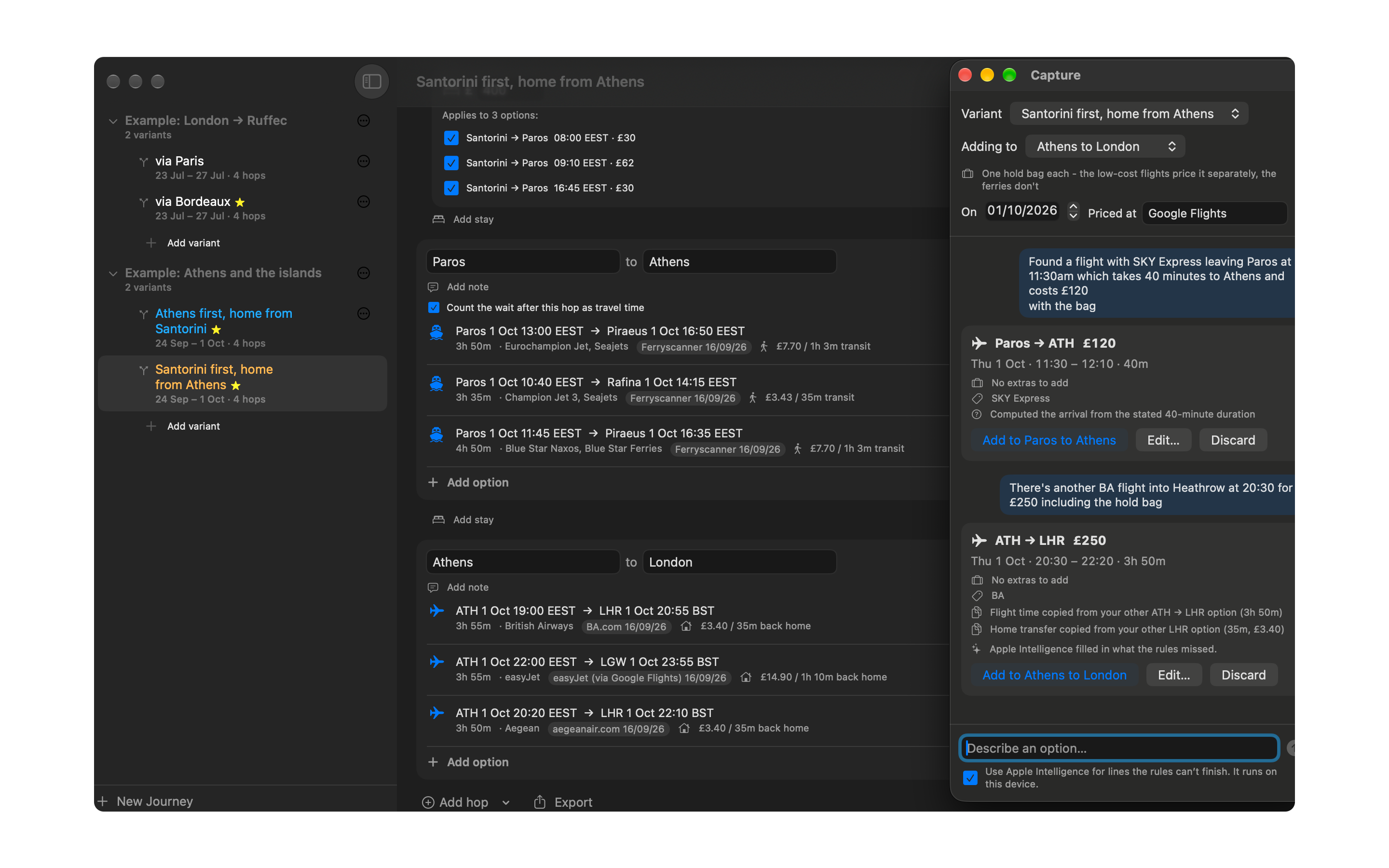Click the ferry icon for the Blue Star Naxos option
The height and width of the screenshot is (868, 1389).
(x=436, y=434)
